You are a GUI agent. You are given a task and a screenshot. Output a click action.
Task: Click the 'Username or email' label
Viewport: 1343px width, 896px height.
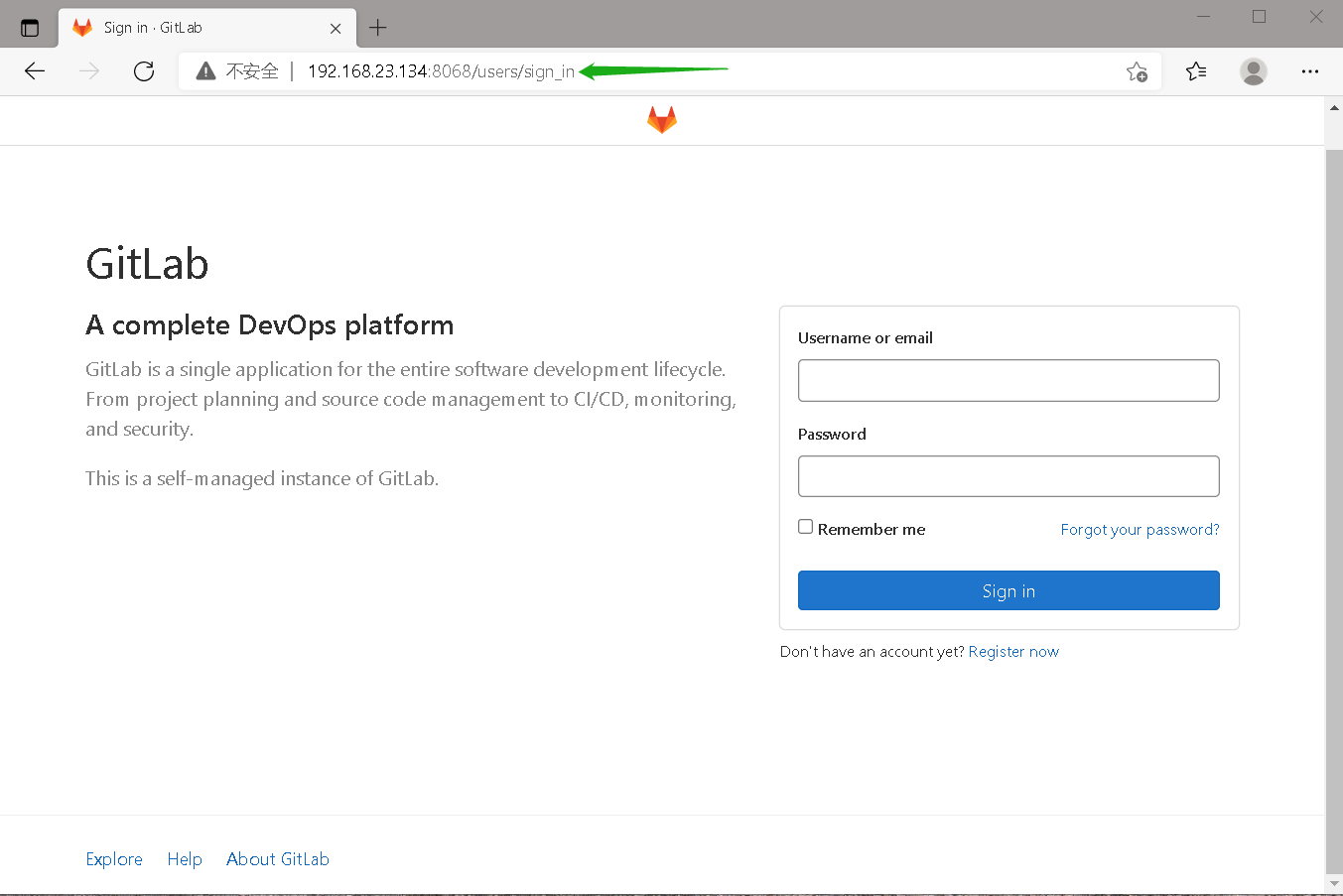[x=866, y=337]
